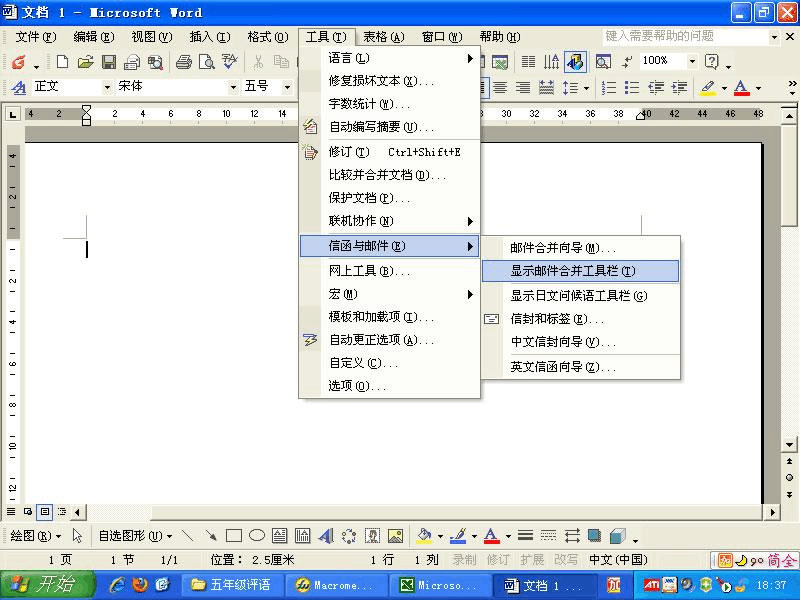Screen dimensions: 800x600
Task: Open the 文件(F) menu
Action: [x=36, y=37]
